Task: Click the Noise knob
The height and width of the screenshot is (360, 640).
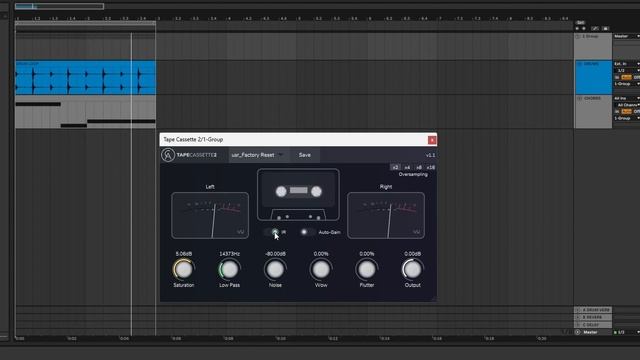Action: [x=275, y=269]
